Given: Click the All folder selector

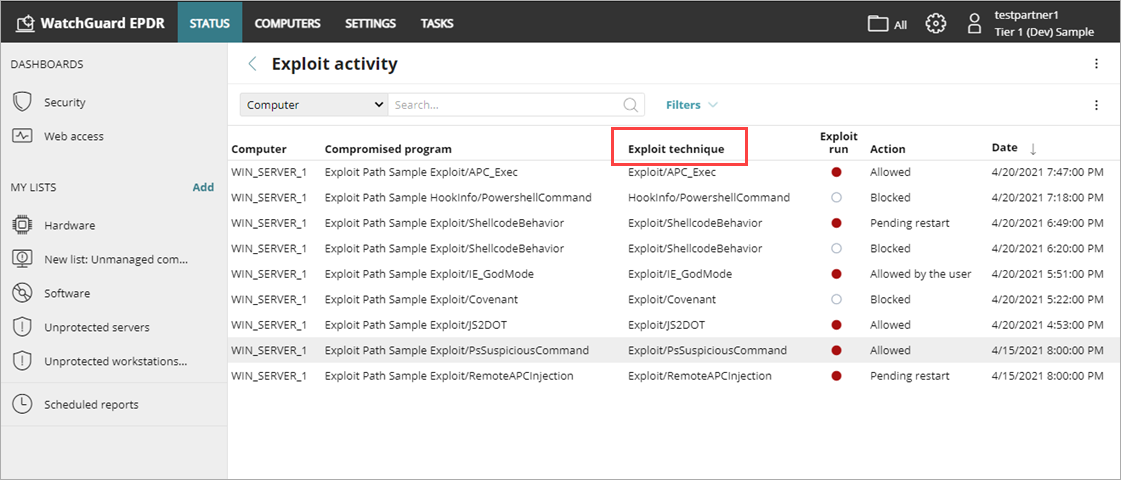Looking at the screenshot, I should (887, 24).
